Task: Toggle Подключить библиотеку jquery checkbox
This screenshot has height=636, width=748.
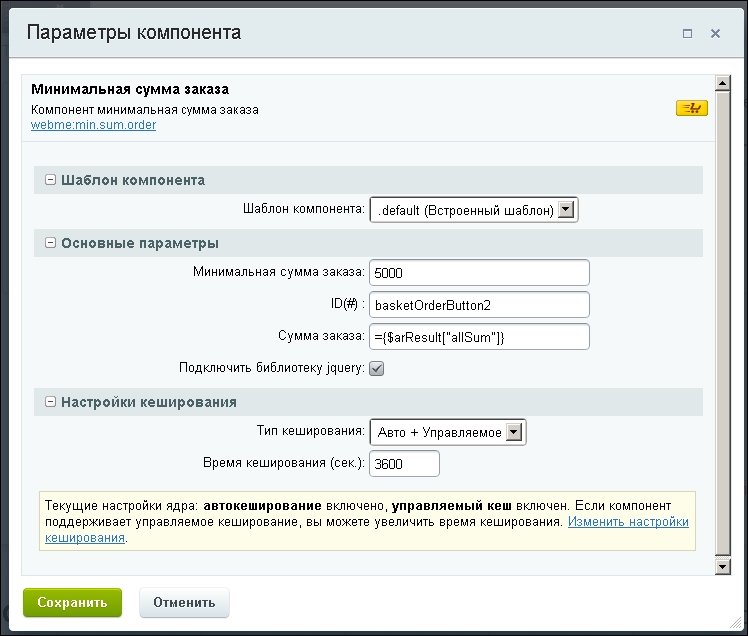Action: (x=377, y=368)
